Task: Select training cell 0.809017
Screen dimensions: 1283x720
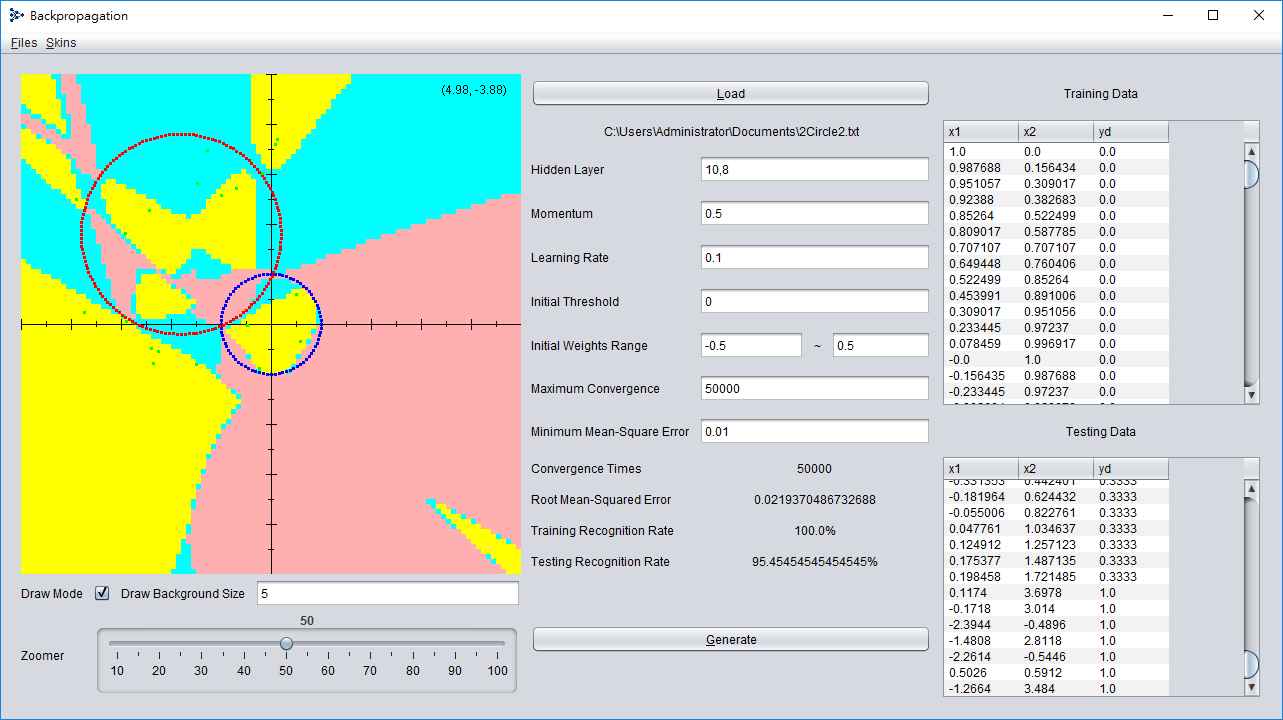Action: tap(981, 232)
